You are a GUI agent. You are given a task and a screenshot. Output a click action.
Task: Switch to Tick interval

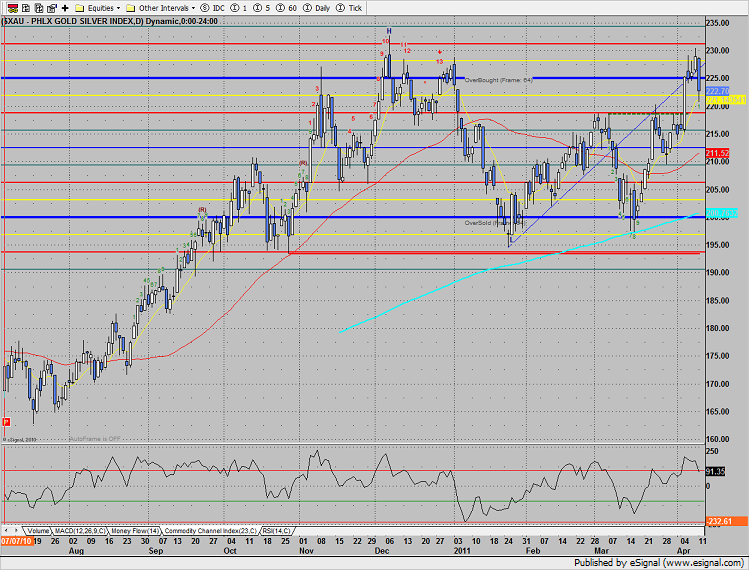(x=349, y=8)
